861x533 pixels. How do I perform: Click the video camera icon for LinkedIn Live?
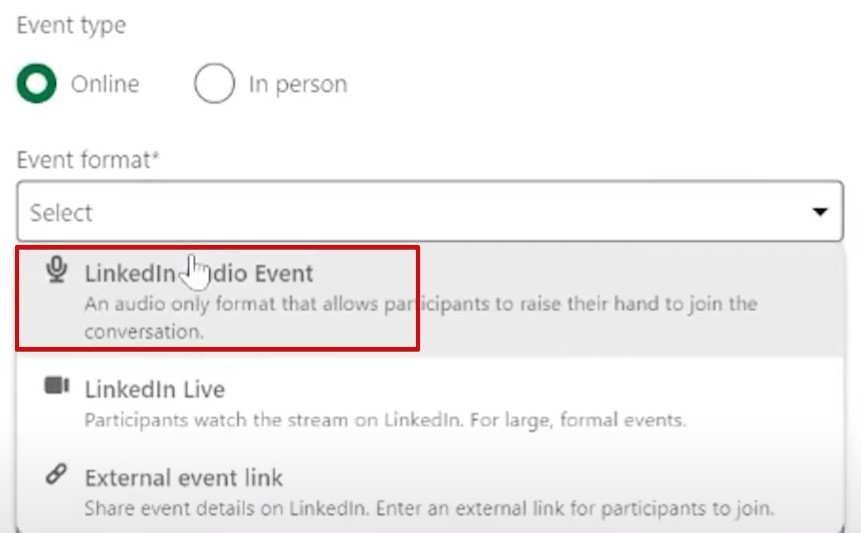coord(58,387)
